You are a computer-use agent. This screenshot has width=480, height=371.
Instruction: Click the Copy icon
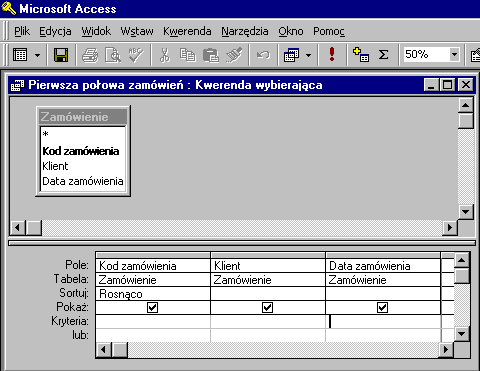187,55
